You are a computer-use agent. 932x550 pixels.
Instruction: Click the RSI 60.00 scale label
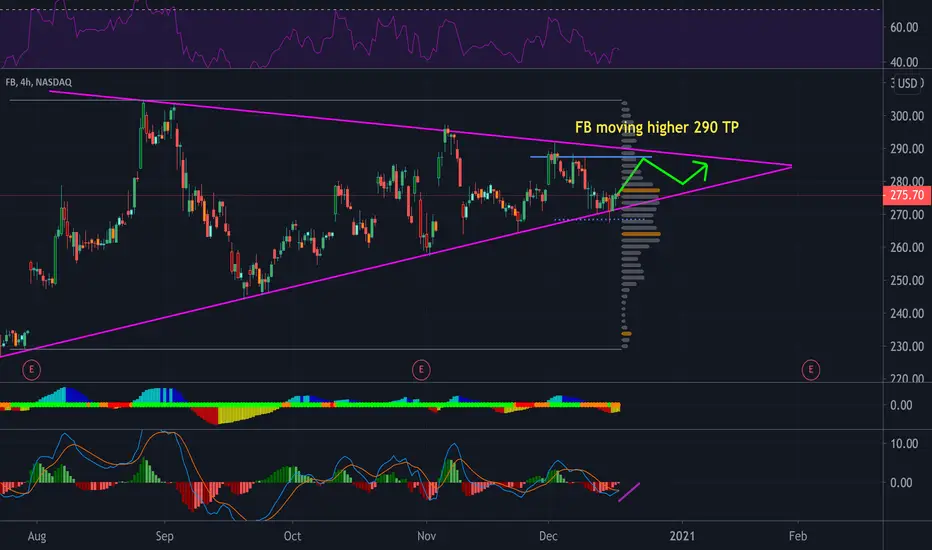pyautogui.click(x=904, y=27)
